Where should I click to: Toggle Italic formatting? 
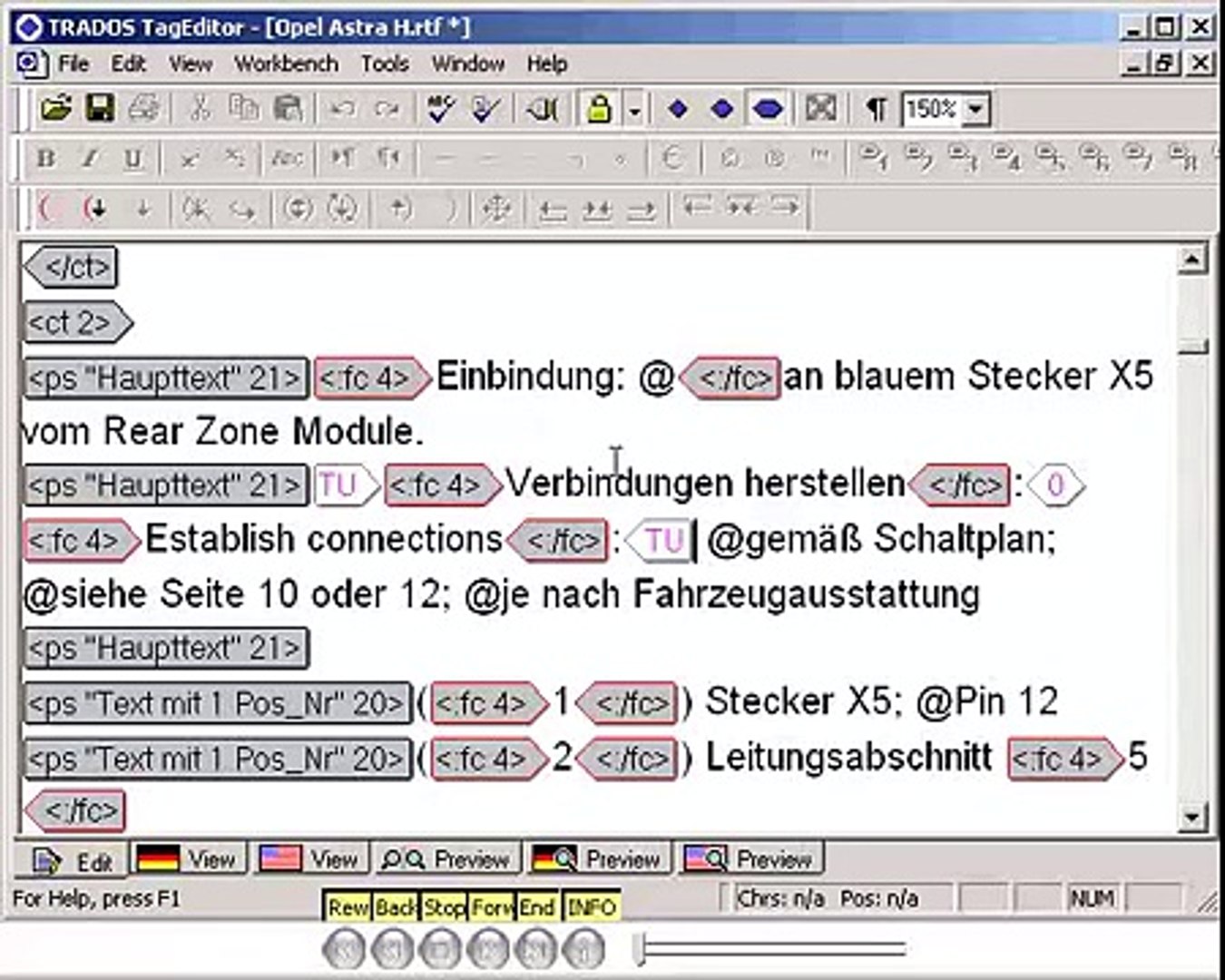coord(90,159)
